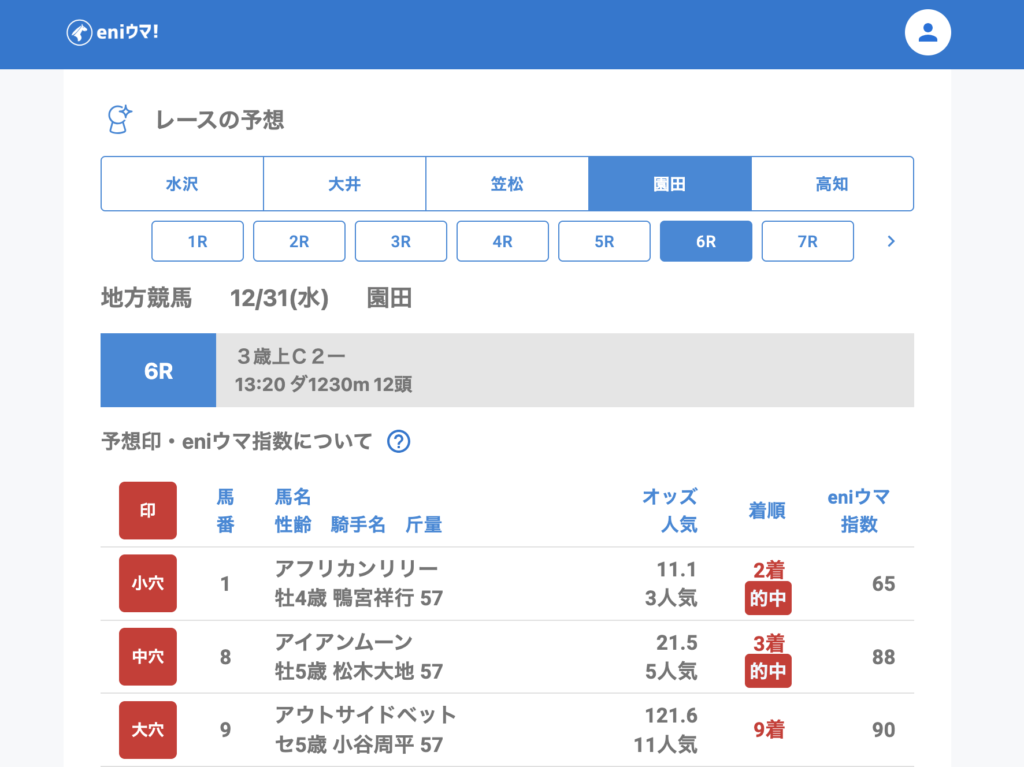Open 予想印・eniウマ指数について explanation link
The width and height of the screenshot is (1024, 767).
pos(237,441)
